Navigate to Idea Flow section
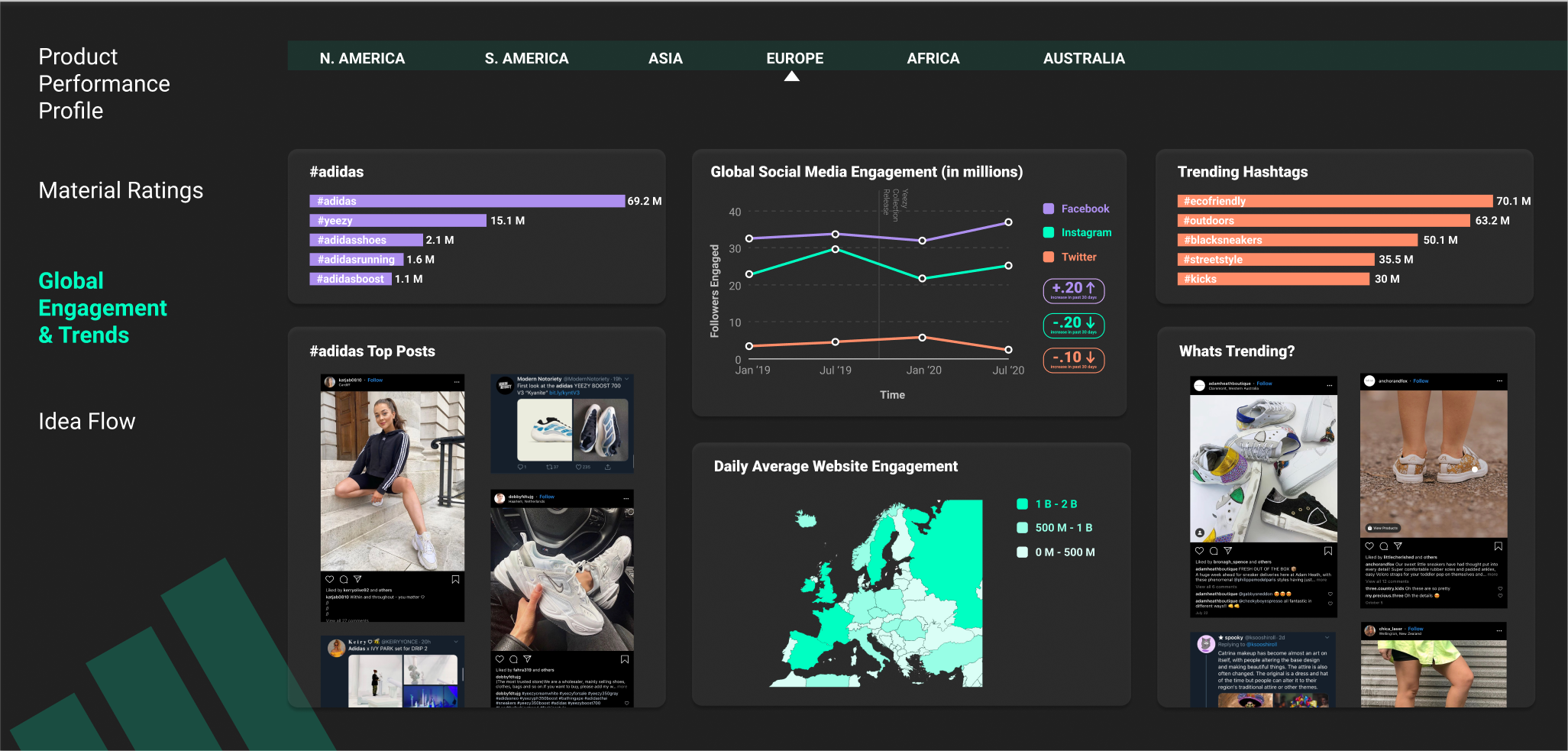Viewport: 1568px width, 751px height. pos(86,421)
